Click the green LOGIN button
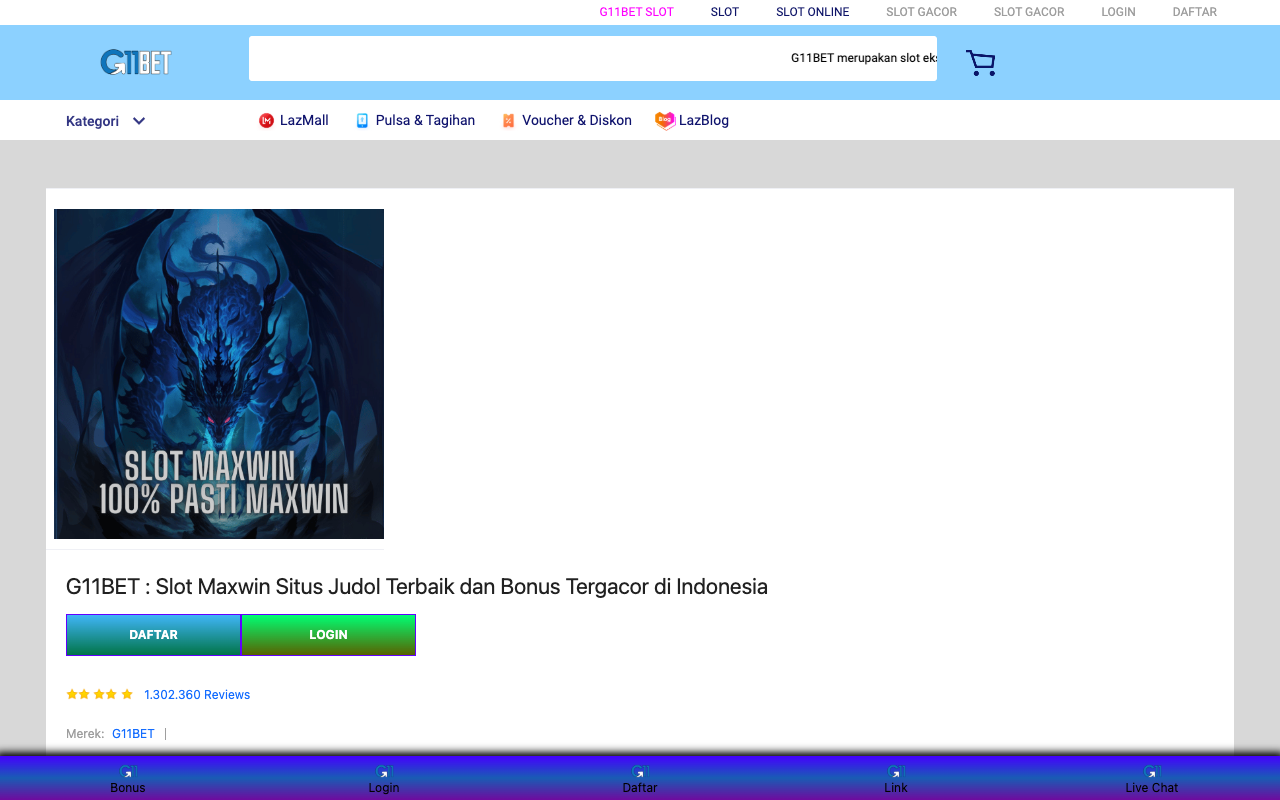The width and height of the screenshot is (1280, 800). point(329,635)
